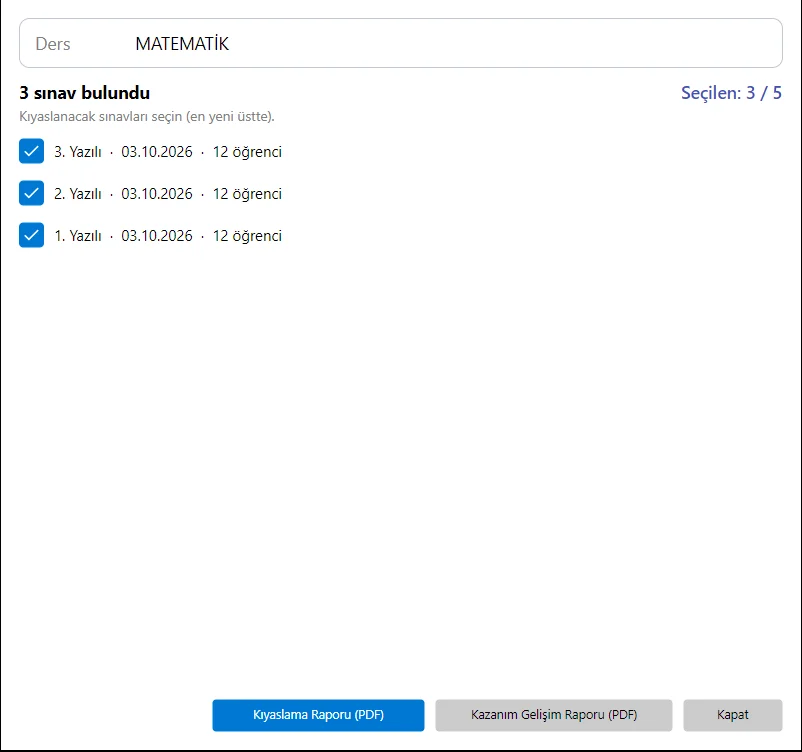Click the 3. Yazılı exam name label
802x752 pixels.
78,152
